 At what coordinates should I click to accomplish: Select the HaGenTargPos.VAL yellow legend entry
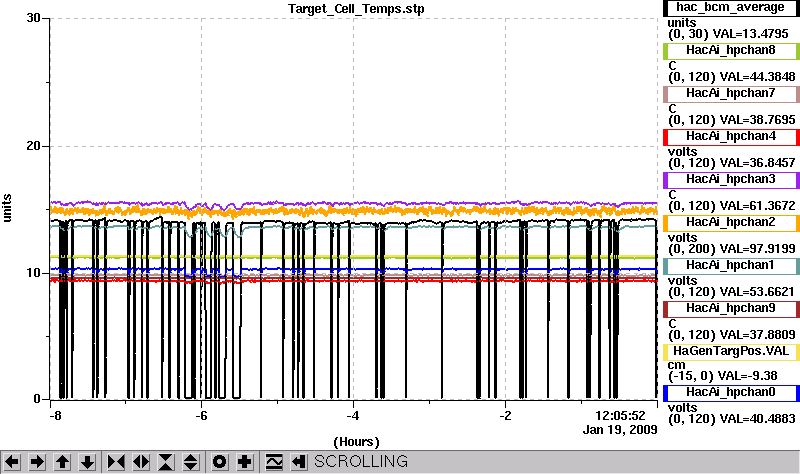(731, 352)
